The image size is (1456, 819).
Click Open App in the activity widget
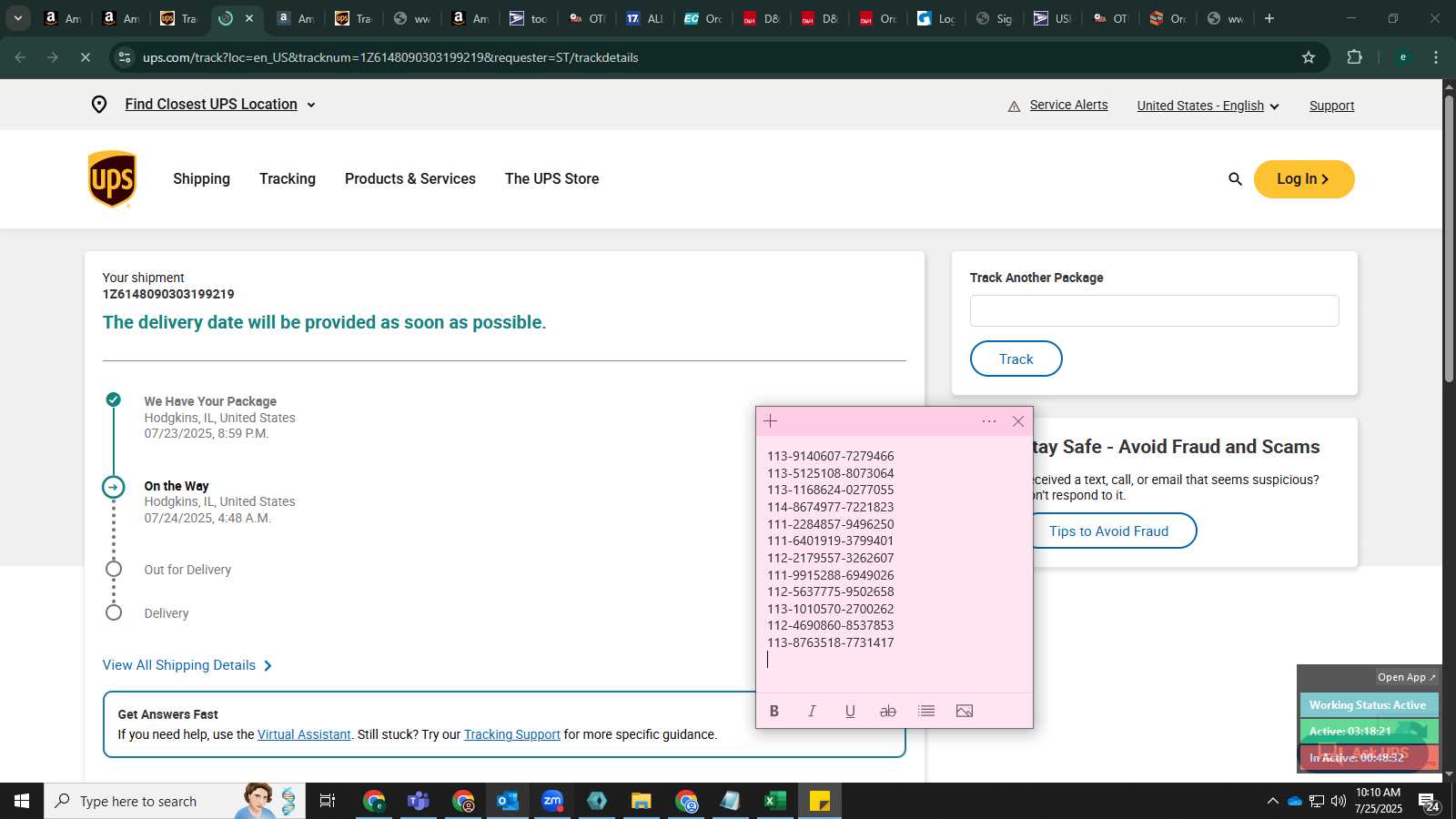point(1407,677)
